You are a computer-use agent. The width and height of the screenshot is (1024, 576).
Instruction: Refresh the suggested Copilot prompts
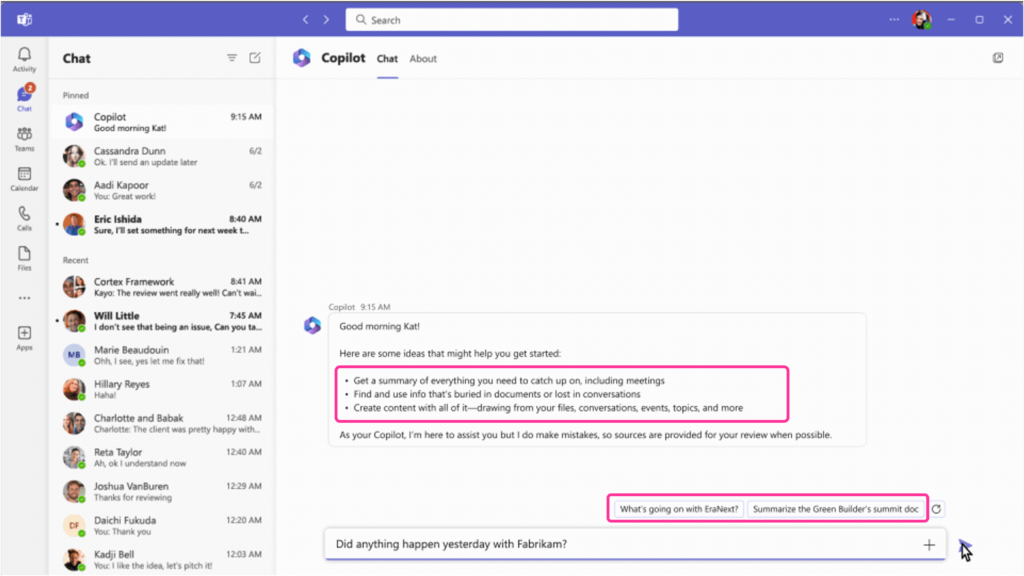click(935, 508)
